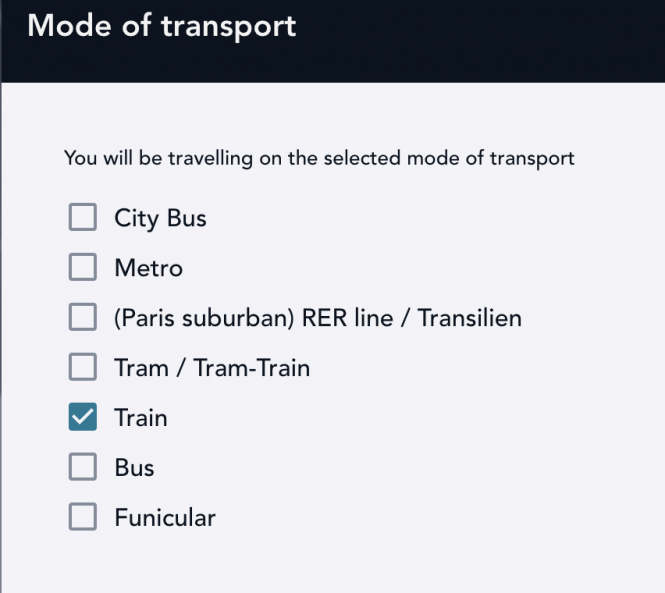The height and width of the screenshot is (593, 665).
Task: Check the Funicular checkbox
Action: [82, 517]
